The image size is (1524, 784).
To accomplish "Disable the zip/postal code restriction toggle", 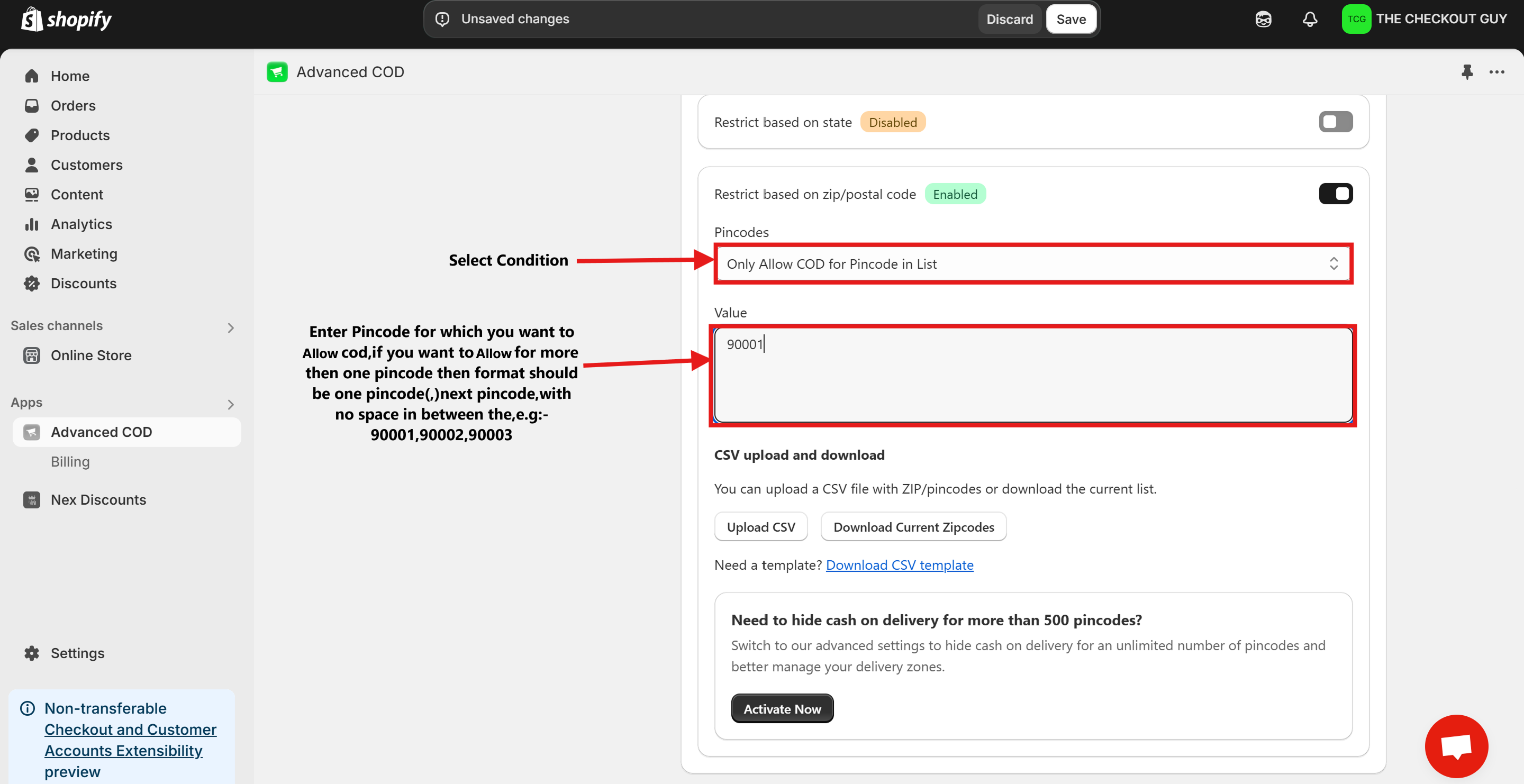I will coord(1335,194).
